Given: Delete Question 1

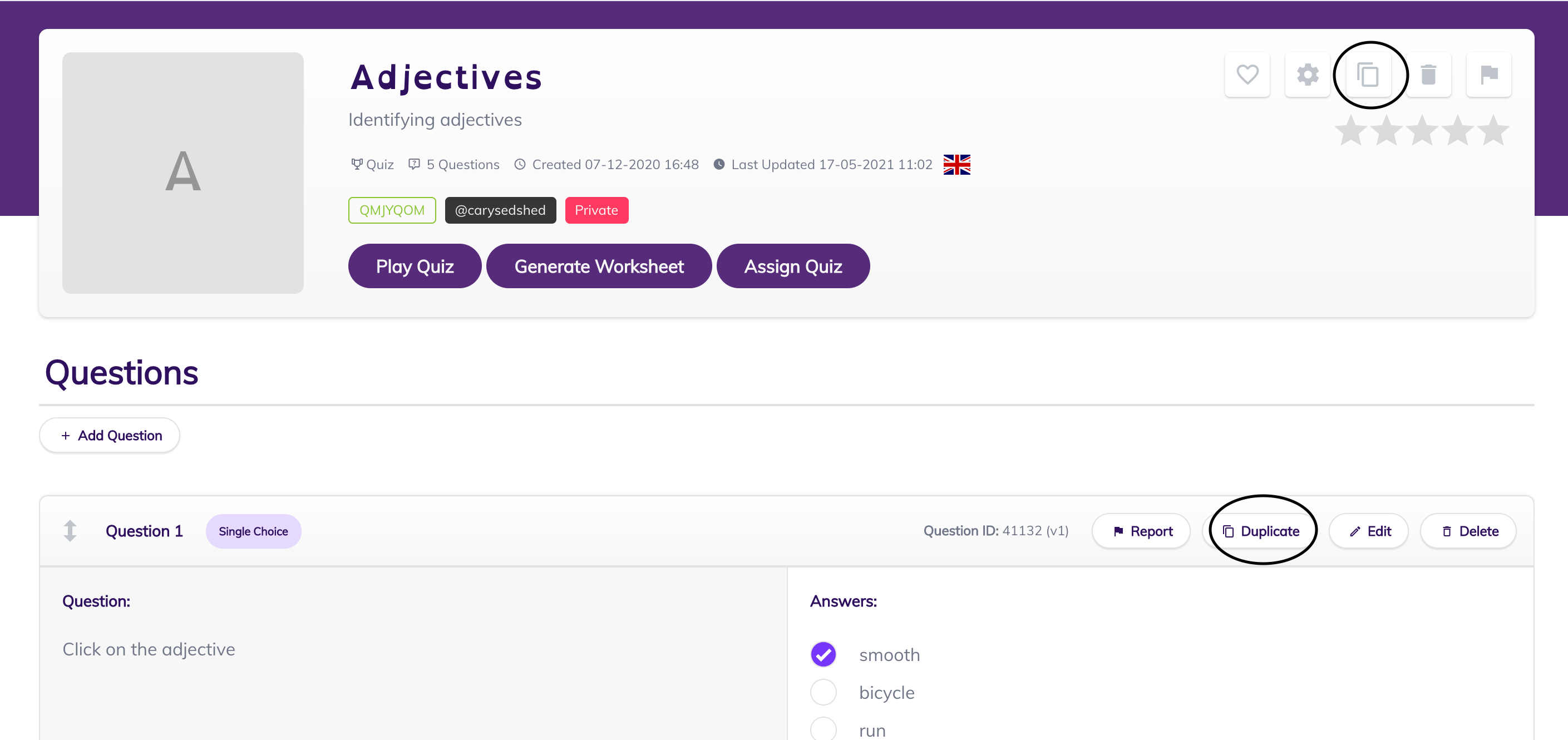Looking at the screenshot, I should point(1469,531).
